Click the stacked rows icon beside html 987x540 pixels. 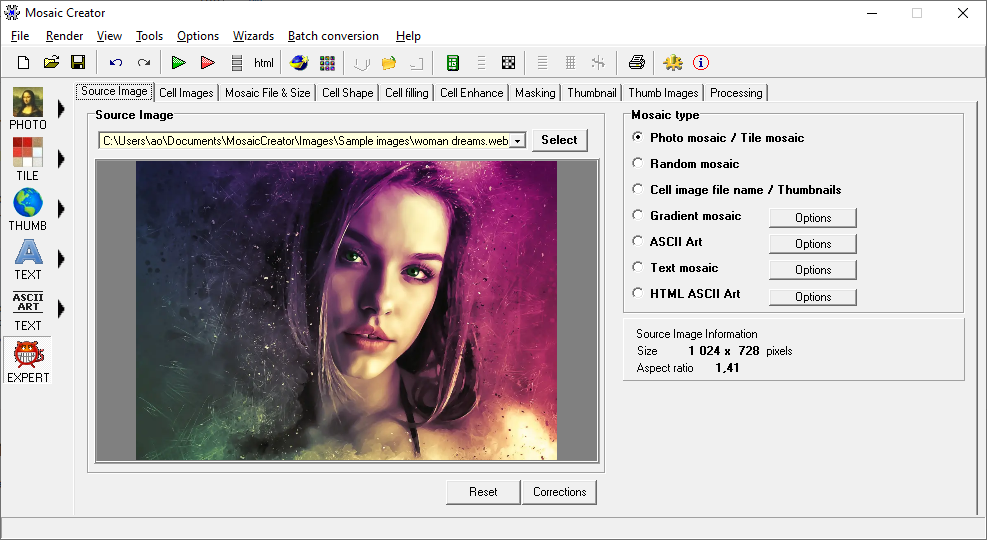pos(237,62)
